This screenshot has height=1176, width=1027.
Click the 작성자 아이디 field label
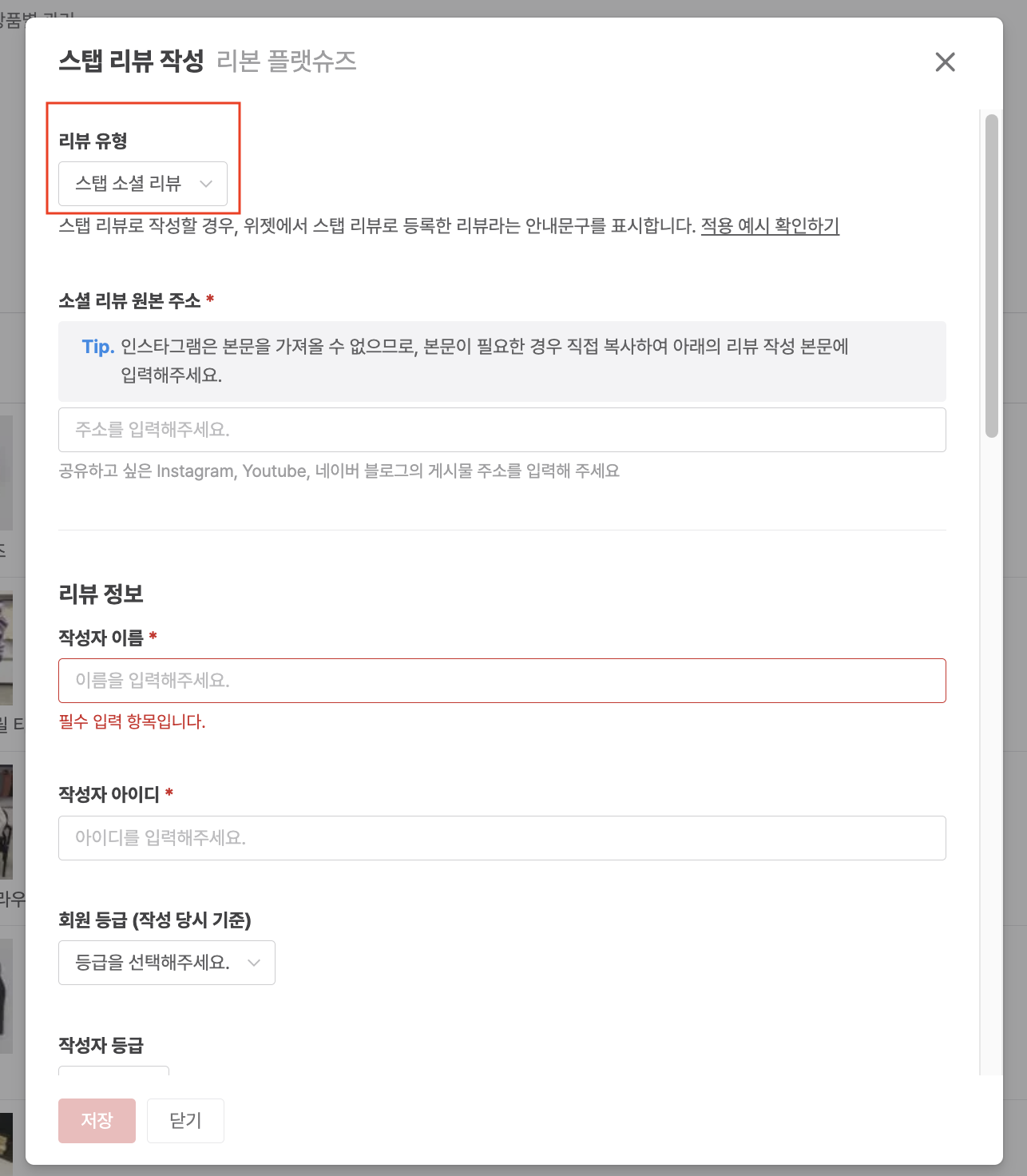click(109, 794)
